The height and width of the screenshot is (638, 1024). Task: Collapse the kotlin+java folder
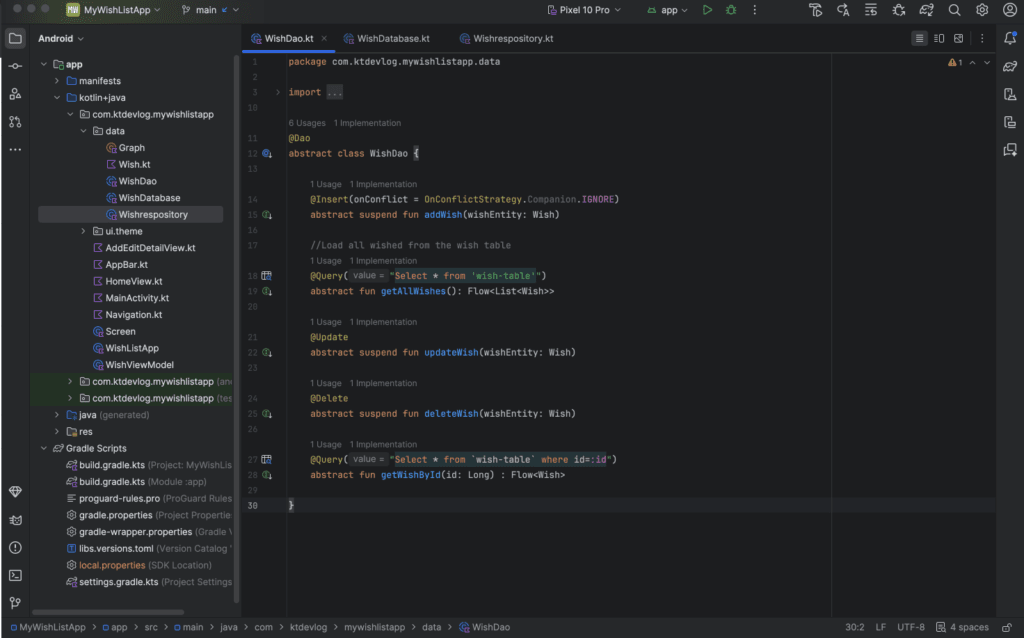[x=57, y=98]
